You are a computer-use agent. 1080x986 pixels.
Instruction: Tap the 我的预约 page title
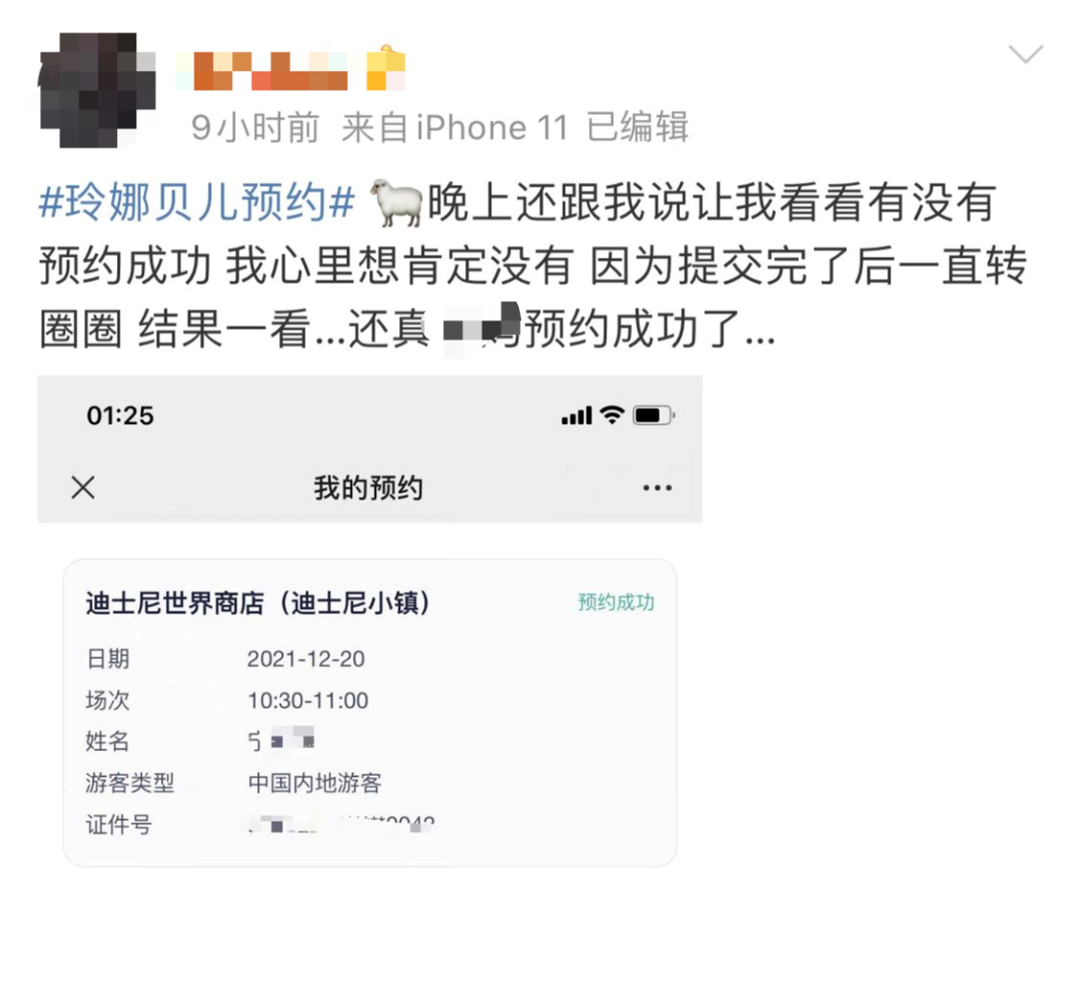[368, 487]
